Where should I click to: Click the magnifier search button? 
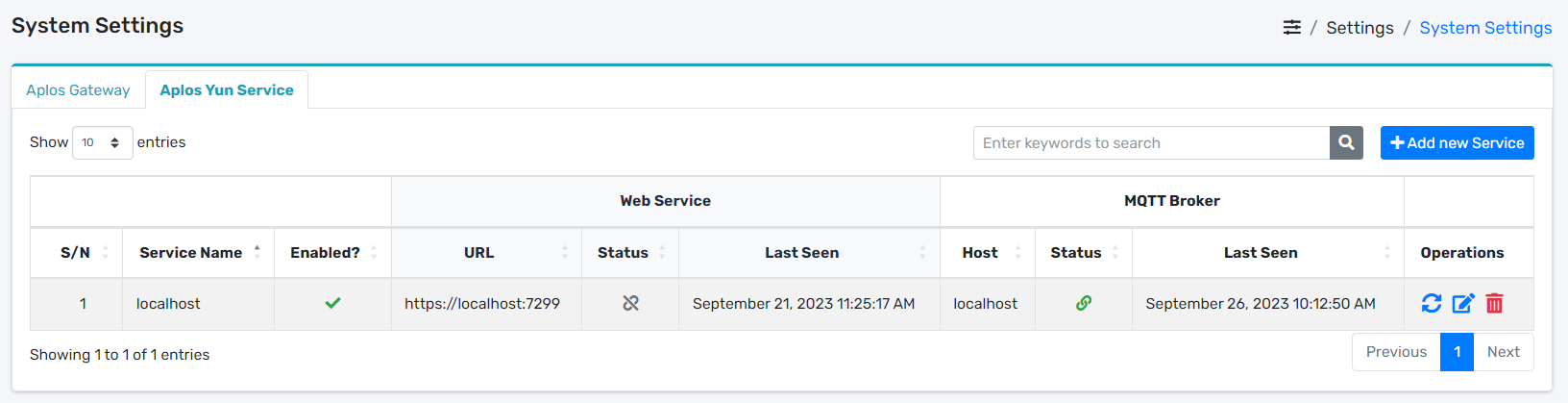(x=1346, y=143)
